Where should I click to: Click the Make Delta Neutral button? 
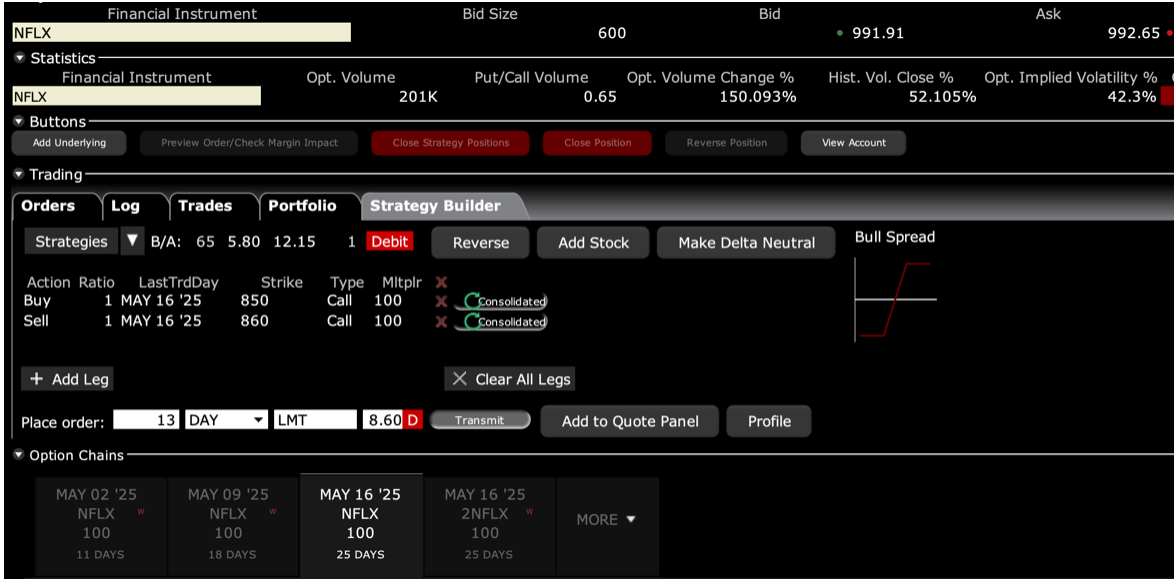[746, 243]
